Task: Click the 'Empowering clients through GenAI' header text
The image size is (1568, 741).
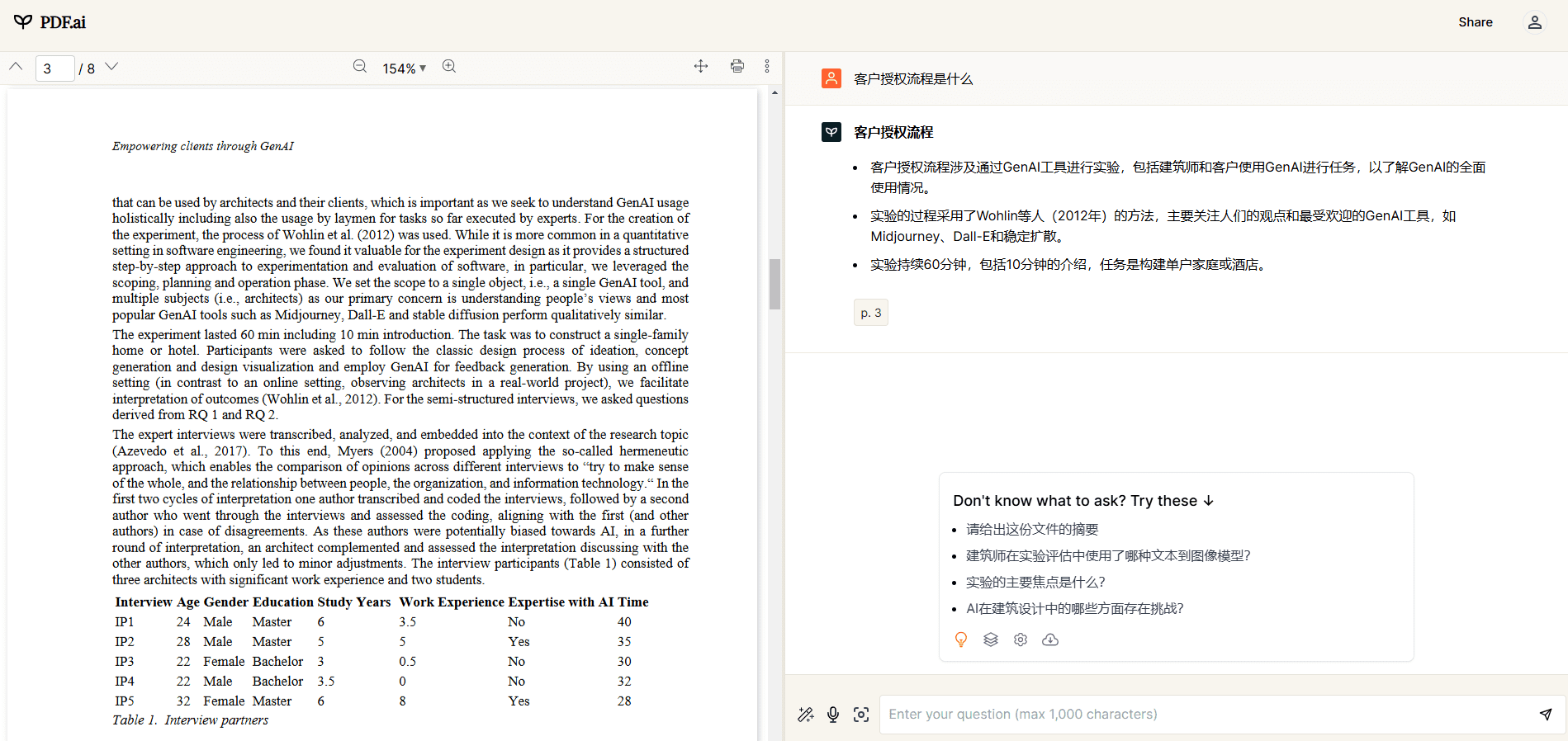Action: click(203, 146)
